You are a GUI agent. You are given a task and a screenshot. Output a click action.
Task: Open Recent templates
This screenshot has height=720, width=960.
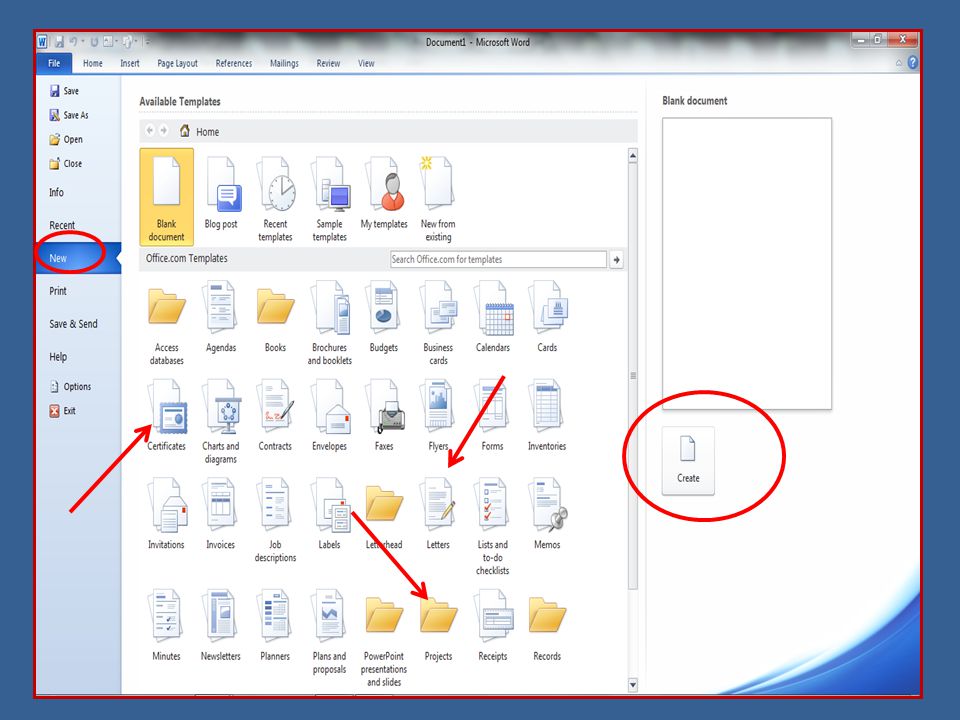point(275,197)
